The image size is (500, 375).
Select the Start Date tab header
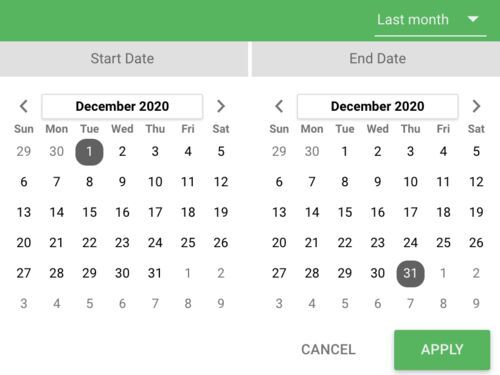(124, 59)
